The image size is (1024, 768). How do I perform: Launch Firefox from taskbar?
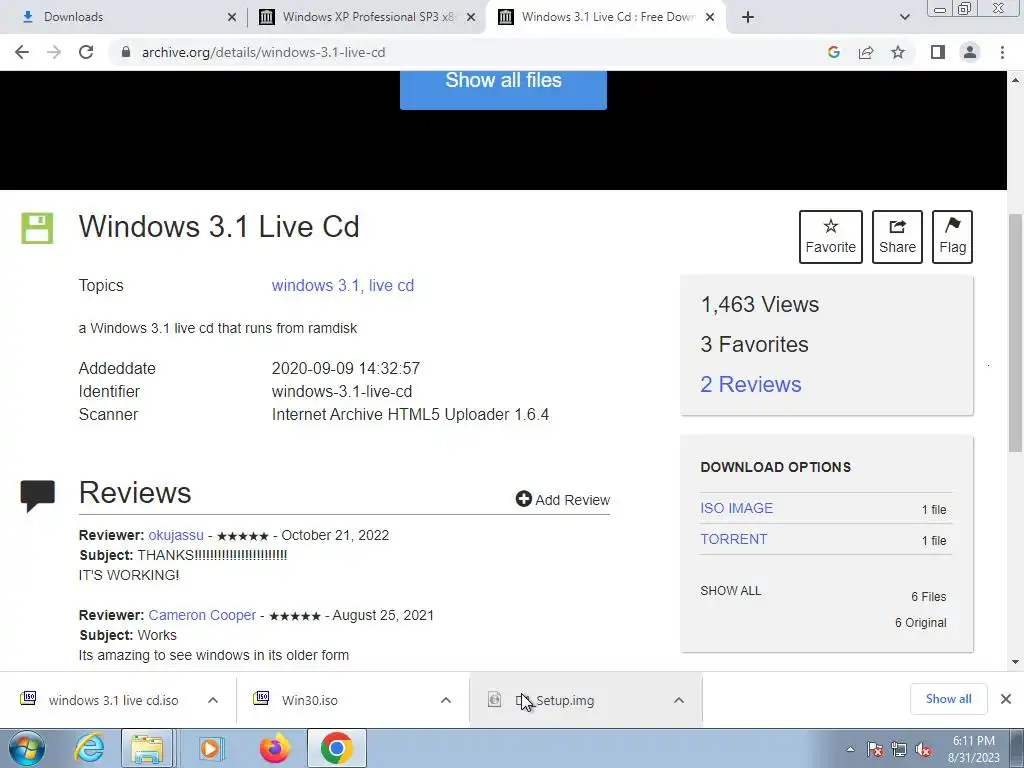[274, 748]
